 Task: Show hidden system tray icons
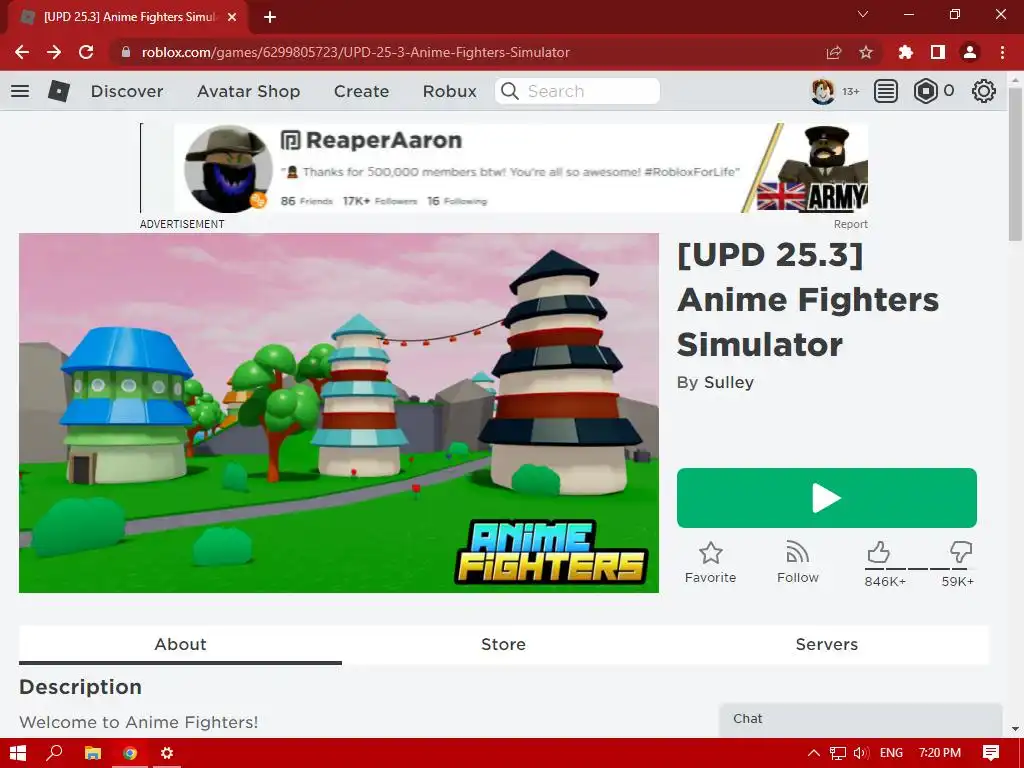pyautogui.click(x=814, y=753)
